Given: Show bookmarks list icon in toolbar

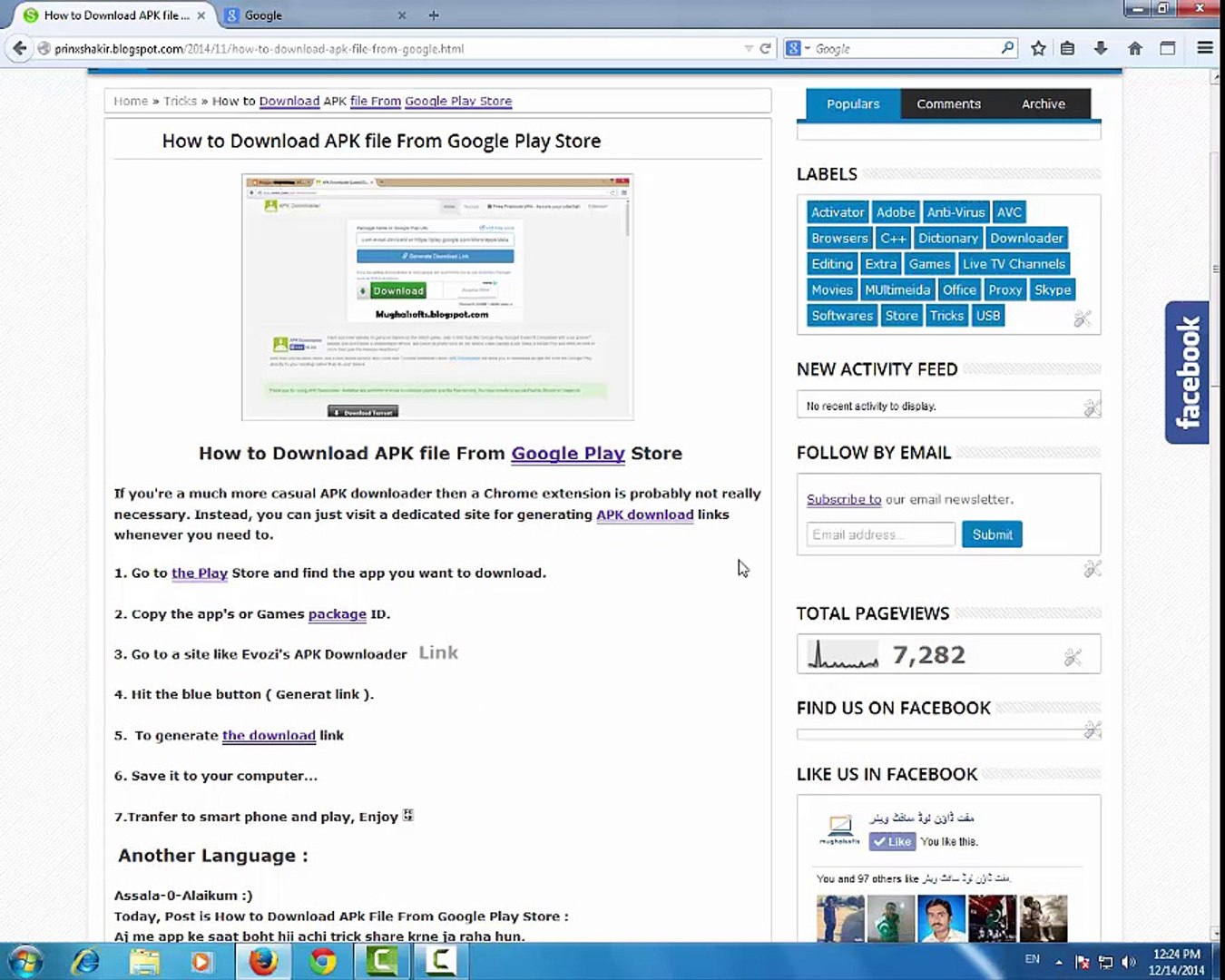Looking at the screenshot, I should tap(1068, 49).
